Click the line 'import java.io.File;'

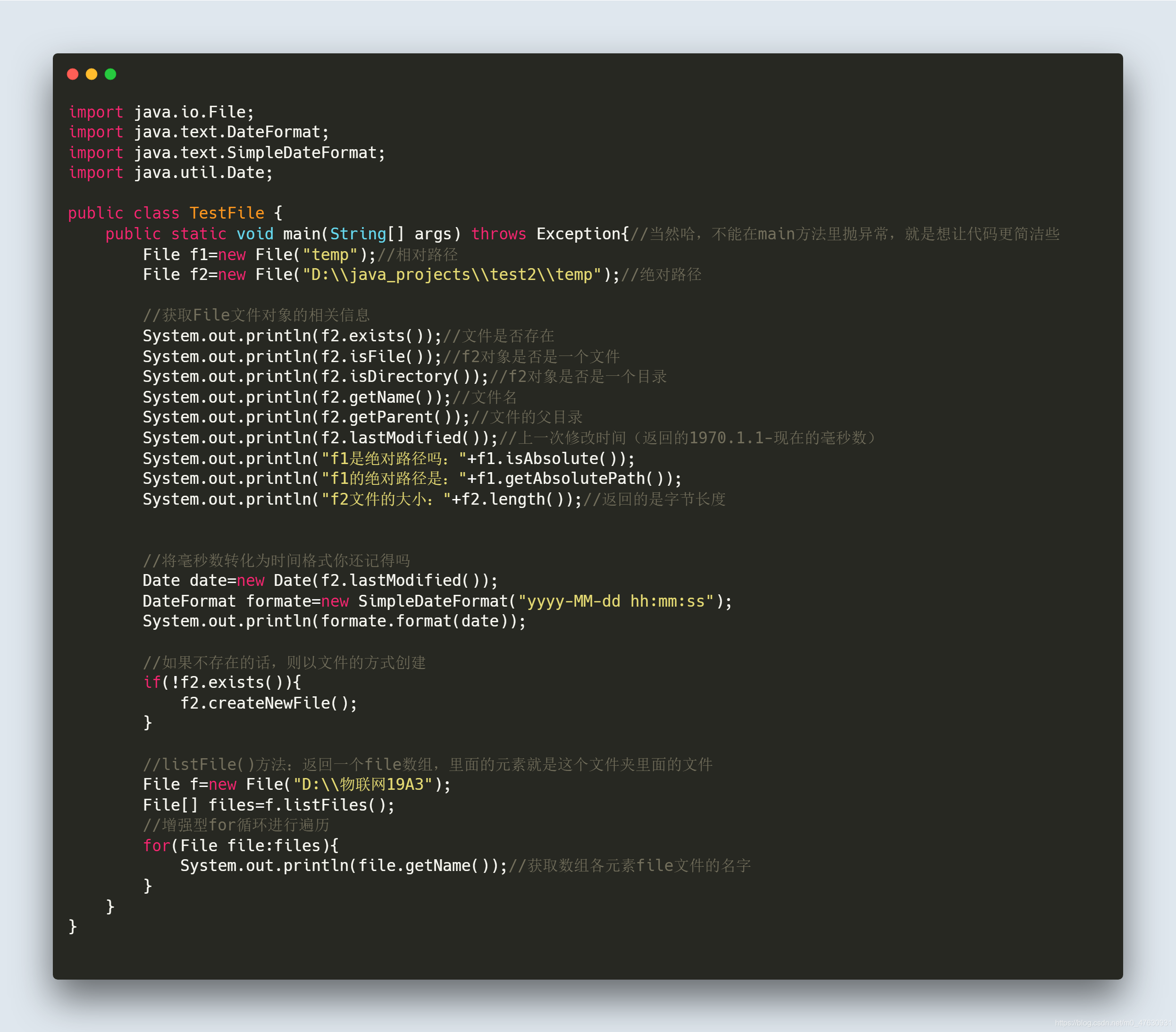coord(161,112)
